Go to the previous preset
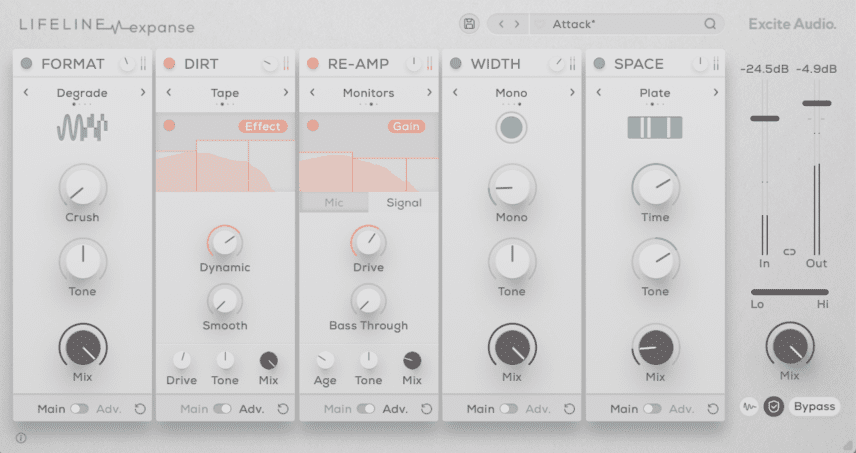Screen dimensions: 856x453 (501, 24)
